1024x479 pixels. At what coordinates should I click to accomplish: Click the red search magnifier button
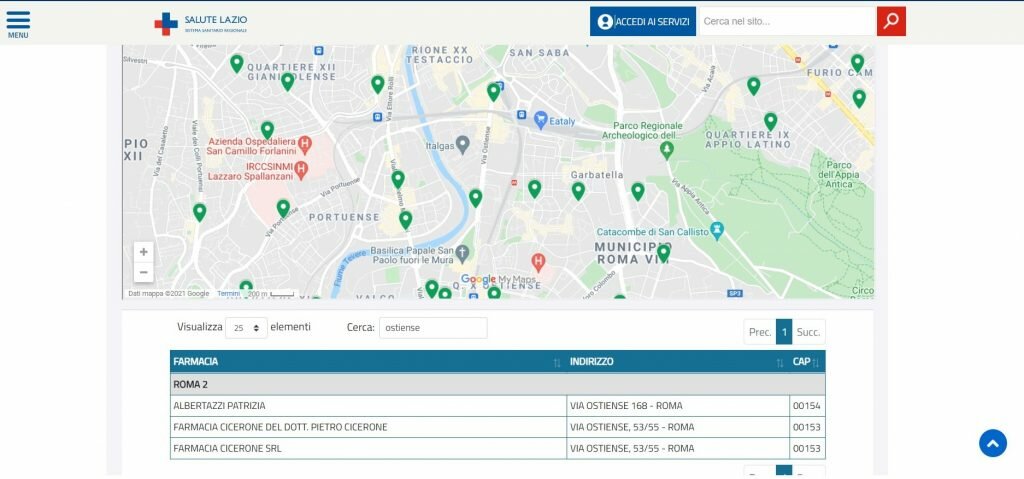[x=891, y=21]
